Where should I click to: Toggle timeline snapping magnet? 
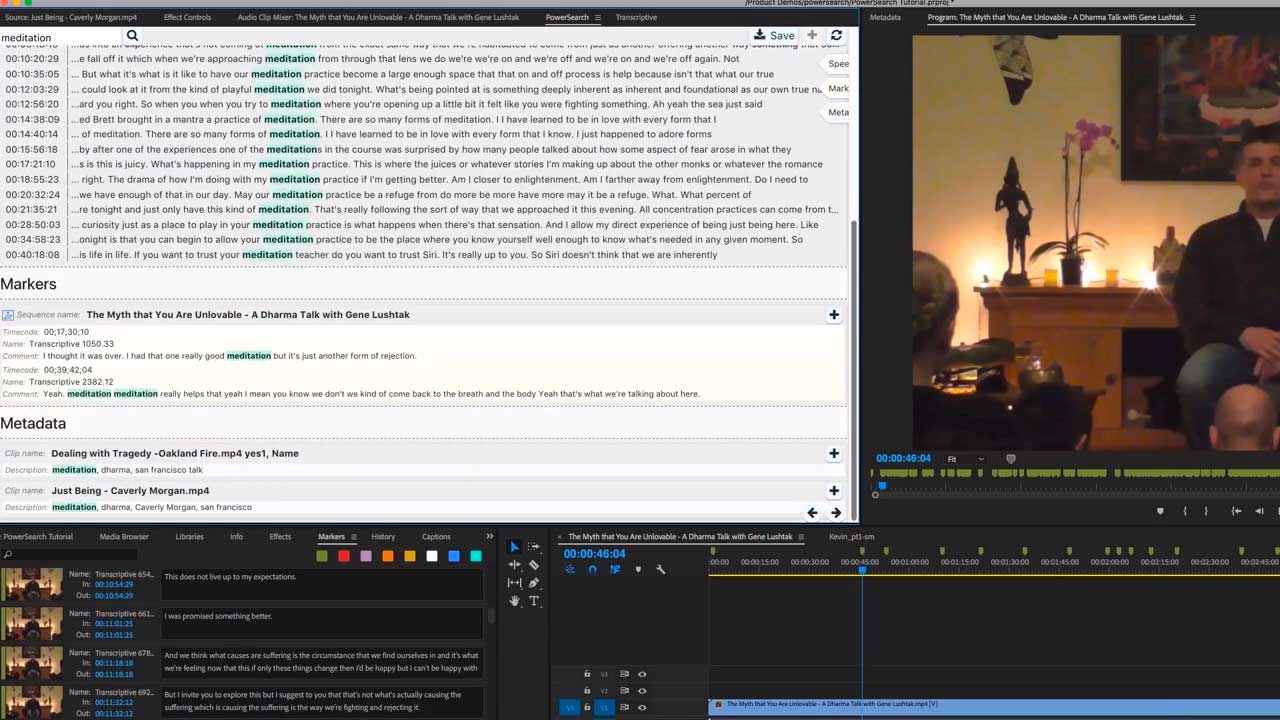[592, 570]
